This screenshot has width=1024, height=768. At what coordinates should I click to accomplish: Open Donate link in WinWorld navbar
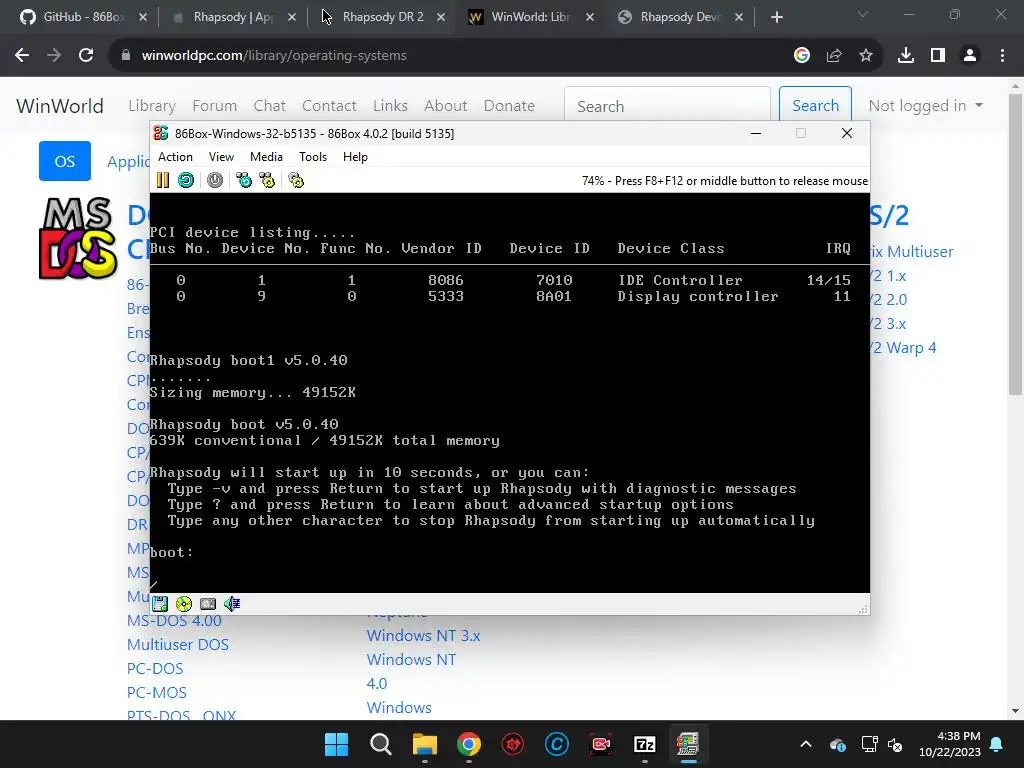pos(509,106)
